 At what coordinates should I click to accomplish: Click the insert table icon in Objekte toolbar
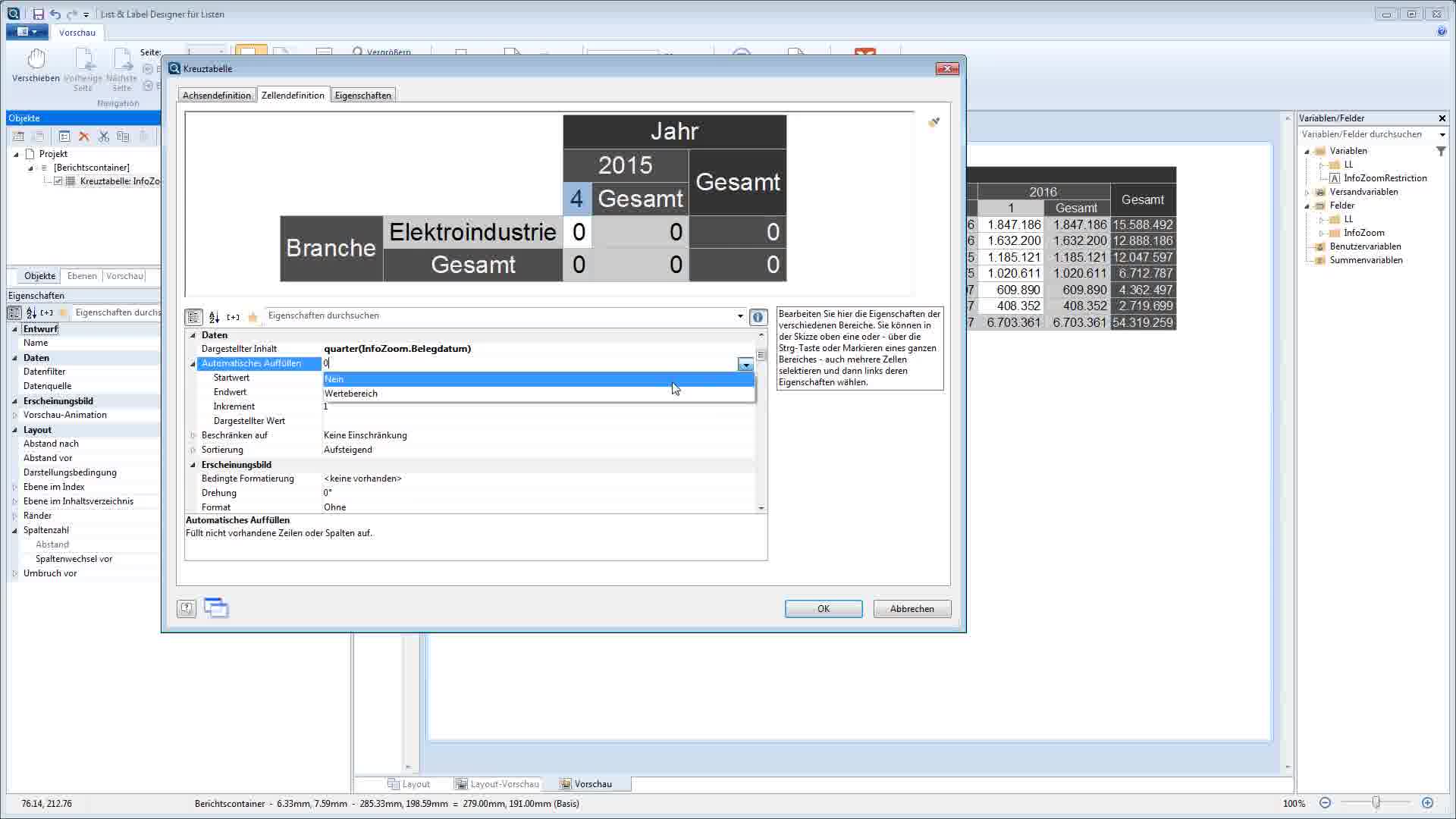pyautogui.click(x=18, y=136)
